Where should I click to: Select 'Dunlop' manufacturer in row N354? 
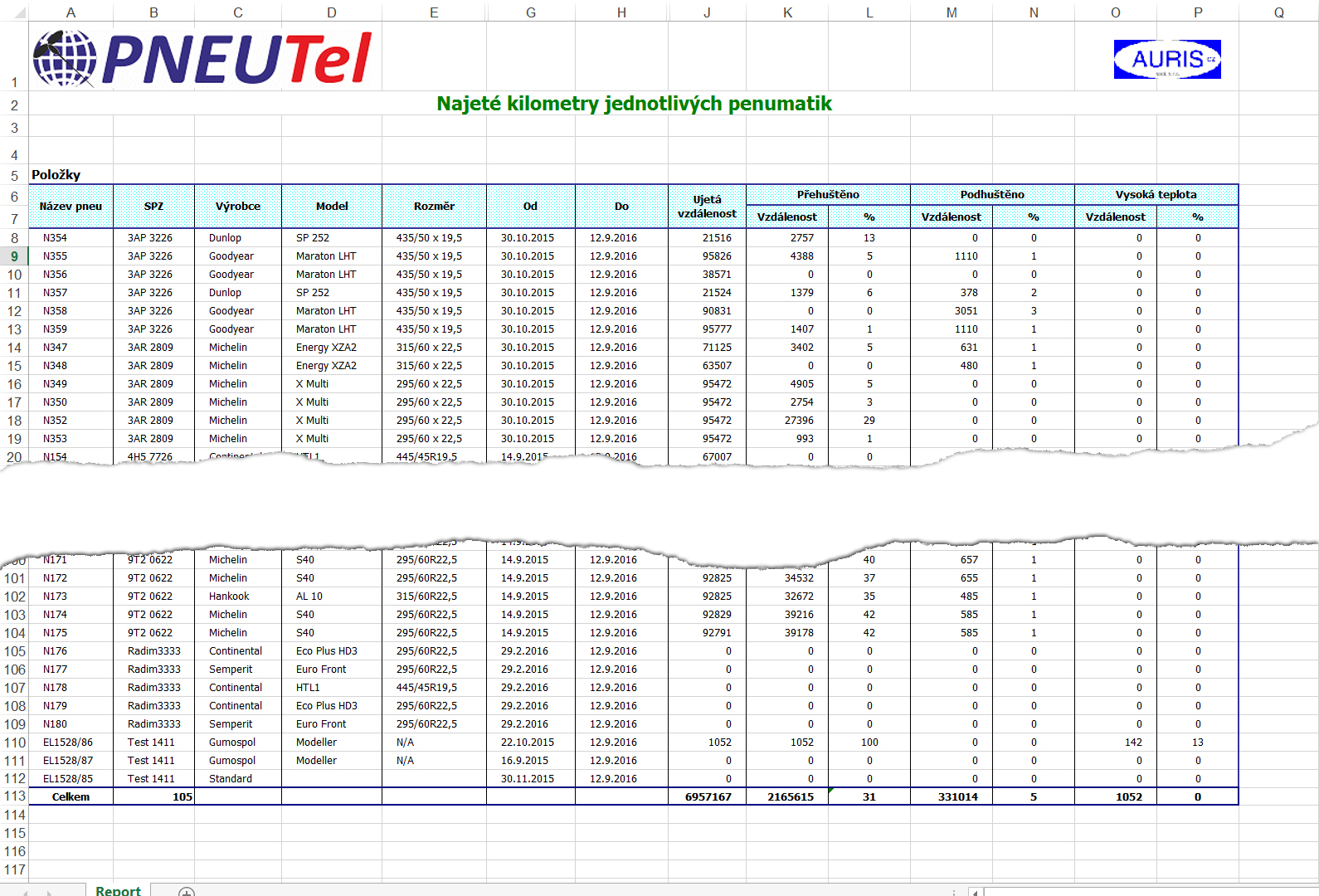(238, 238)
